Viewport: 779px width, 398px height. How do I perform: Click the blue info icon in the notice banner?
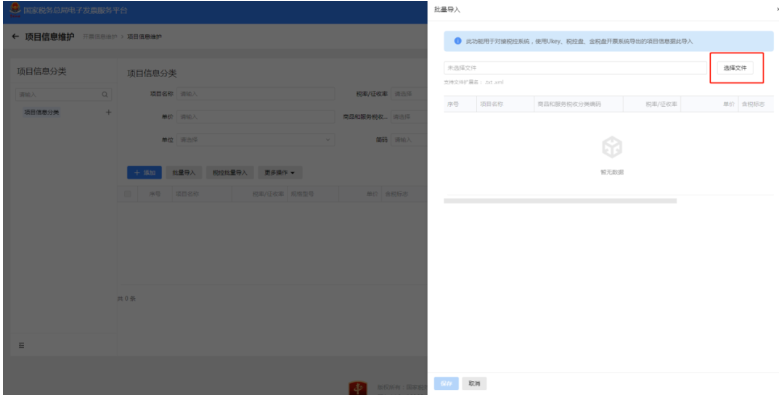pyautogui.click(x=458, y=41)
